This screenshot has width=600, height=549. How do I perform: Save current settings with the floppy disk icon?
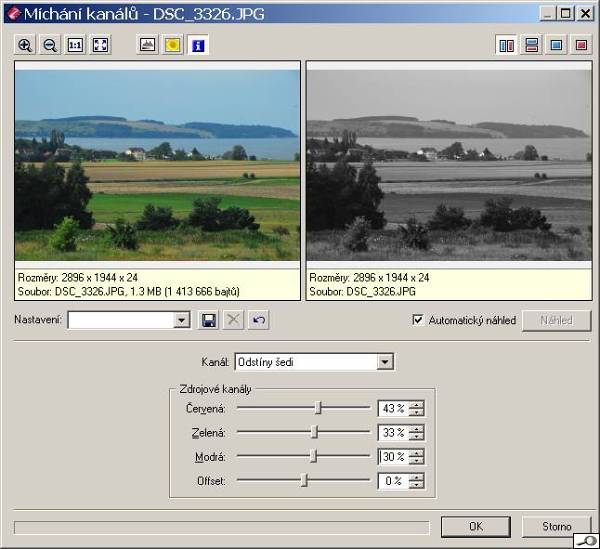[209, 320]
